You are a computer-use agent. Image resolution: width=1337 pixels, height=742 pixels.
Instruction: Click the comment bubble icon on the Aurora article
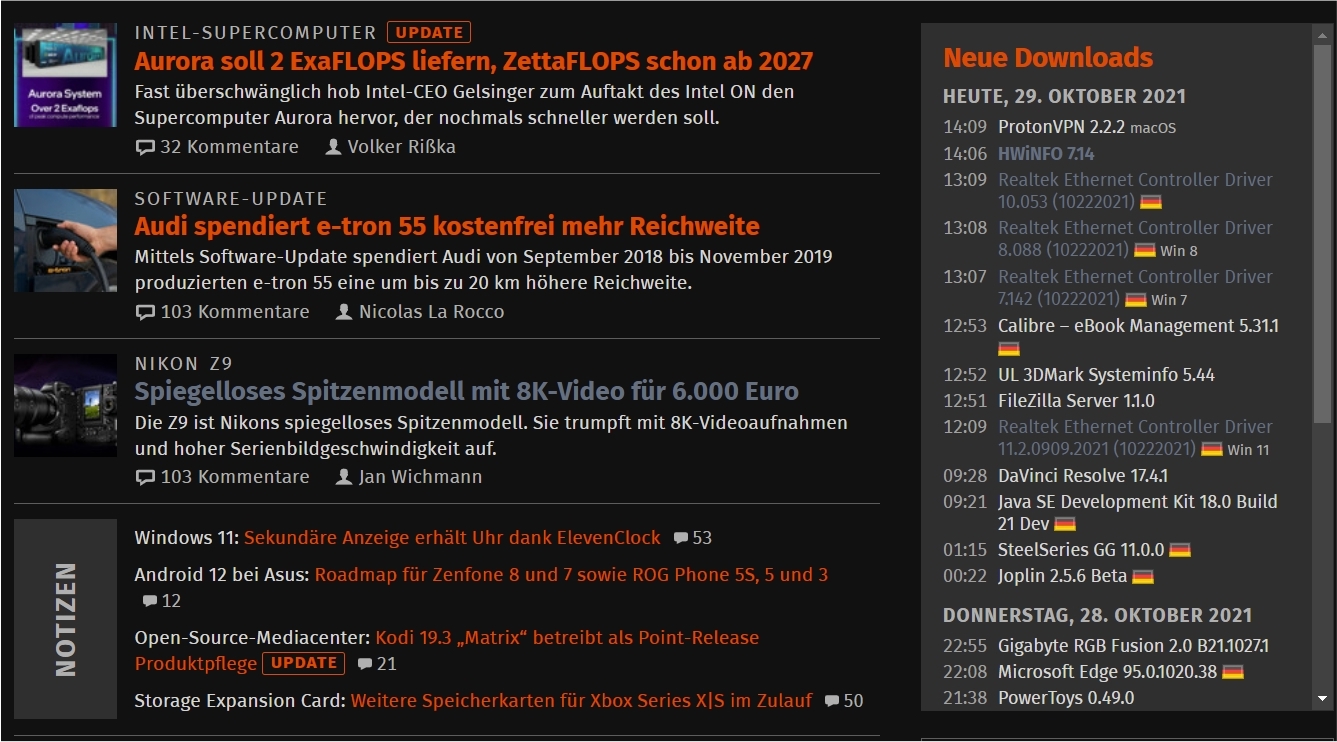tap(145, 147)
